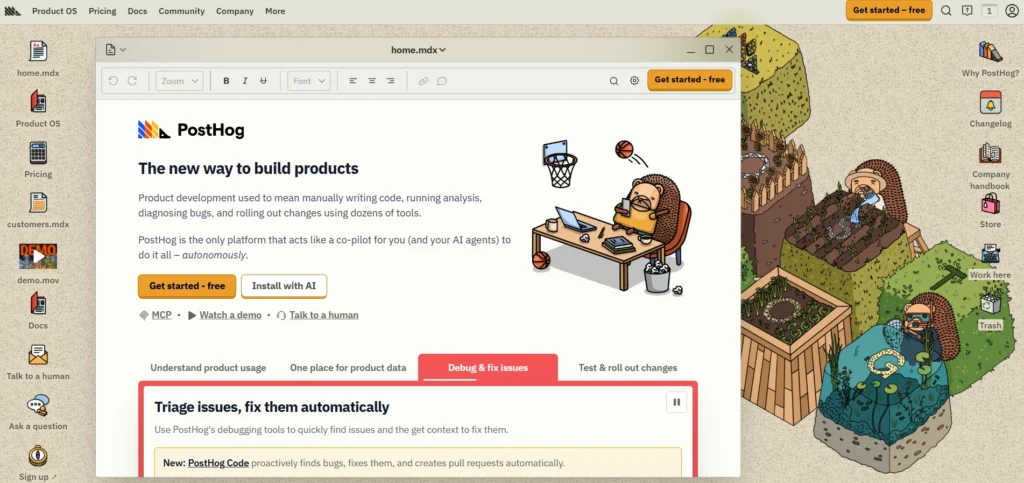Screen dimensions: 1024x483
Task: Click the comment icon in editor toolbar
Action: point(442,81)
